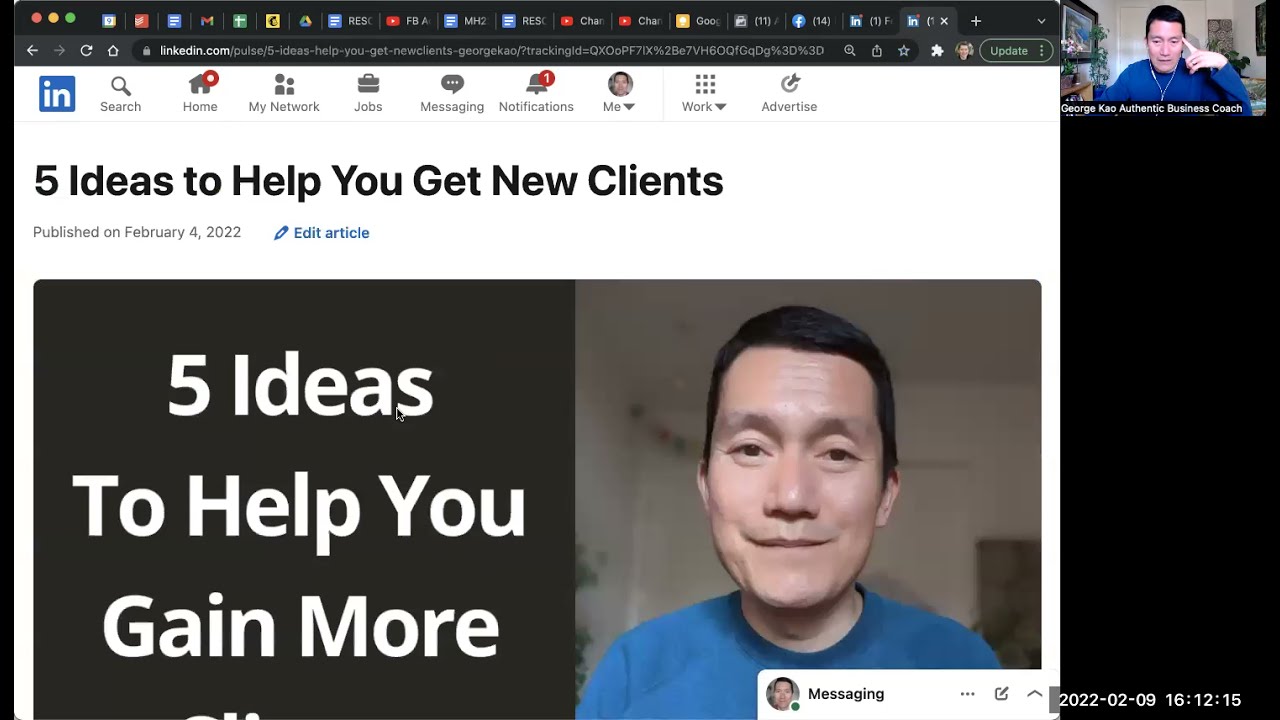Click the 'Published on February 4, 2022' text

click(x=137, y=232)
